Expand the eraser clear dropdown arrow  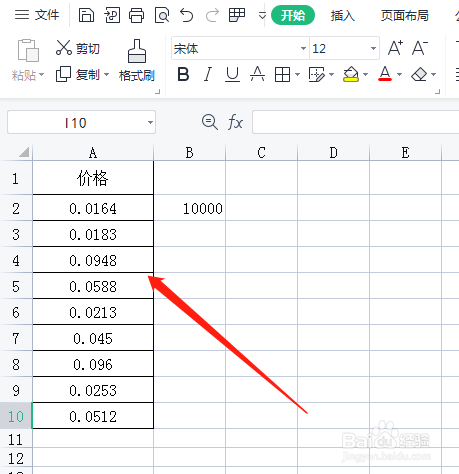(x=434, y=74)
